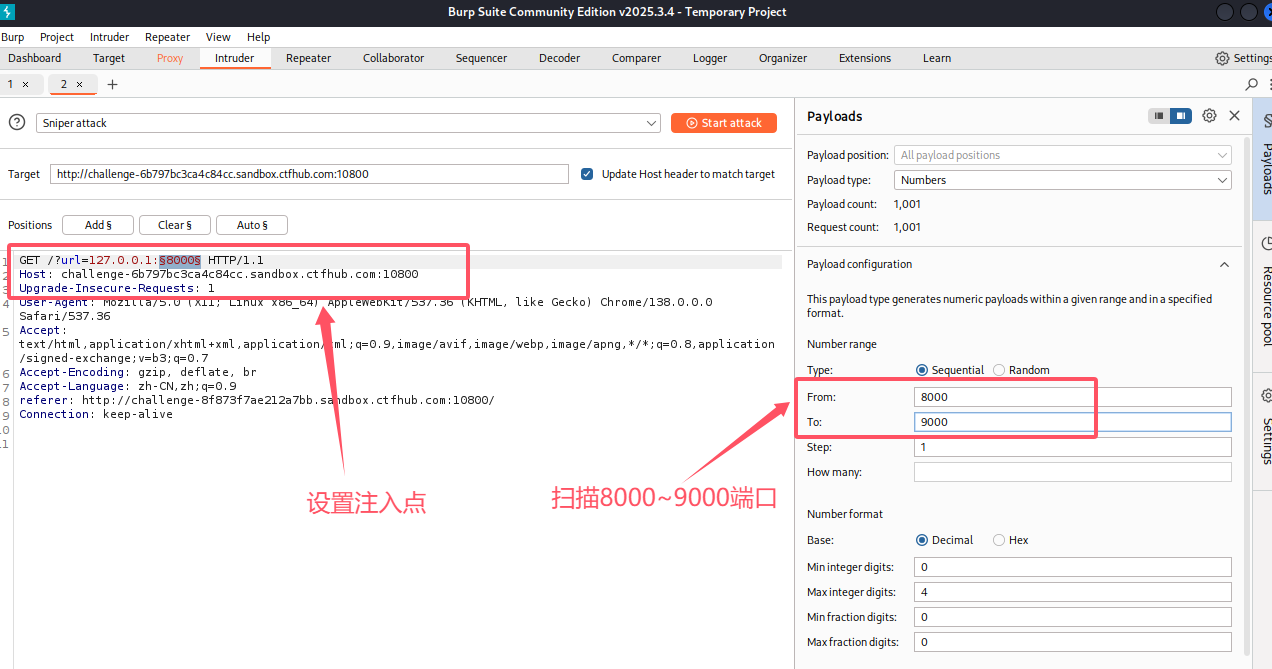This screenshot has height=669, width=1272.
Task: Switch to the Logger tab
Action: pyautogui.click(x=710, y=58)
